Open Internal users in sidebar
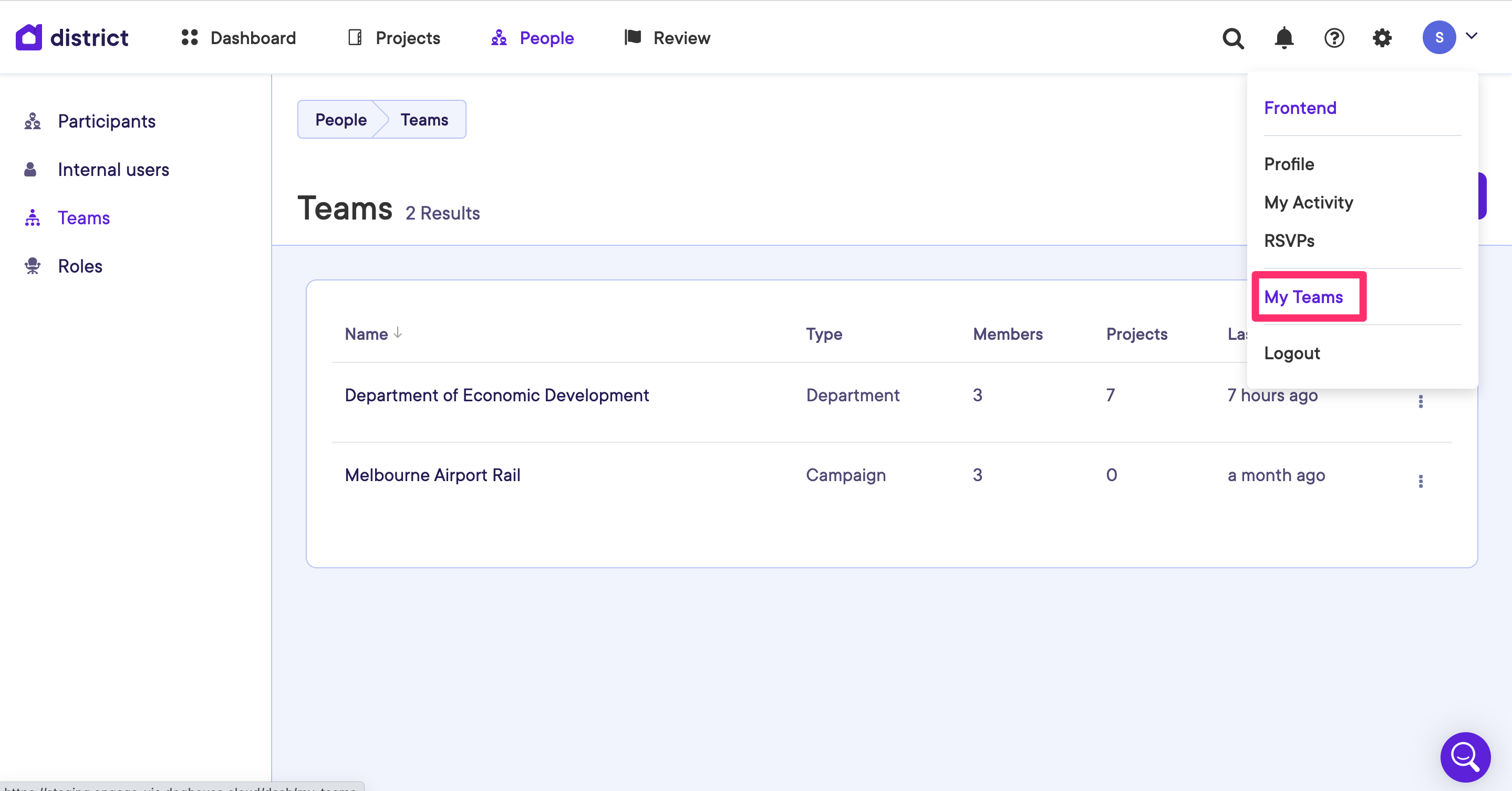The height and width of the screenshot is (791, 1512). [113, 170]
